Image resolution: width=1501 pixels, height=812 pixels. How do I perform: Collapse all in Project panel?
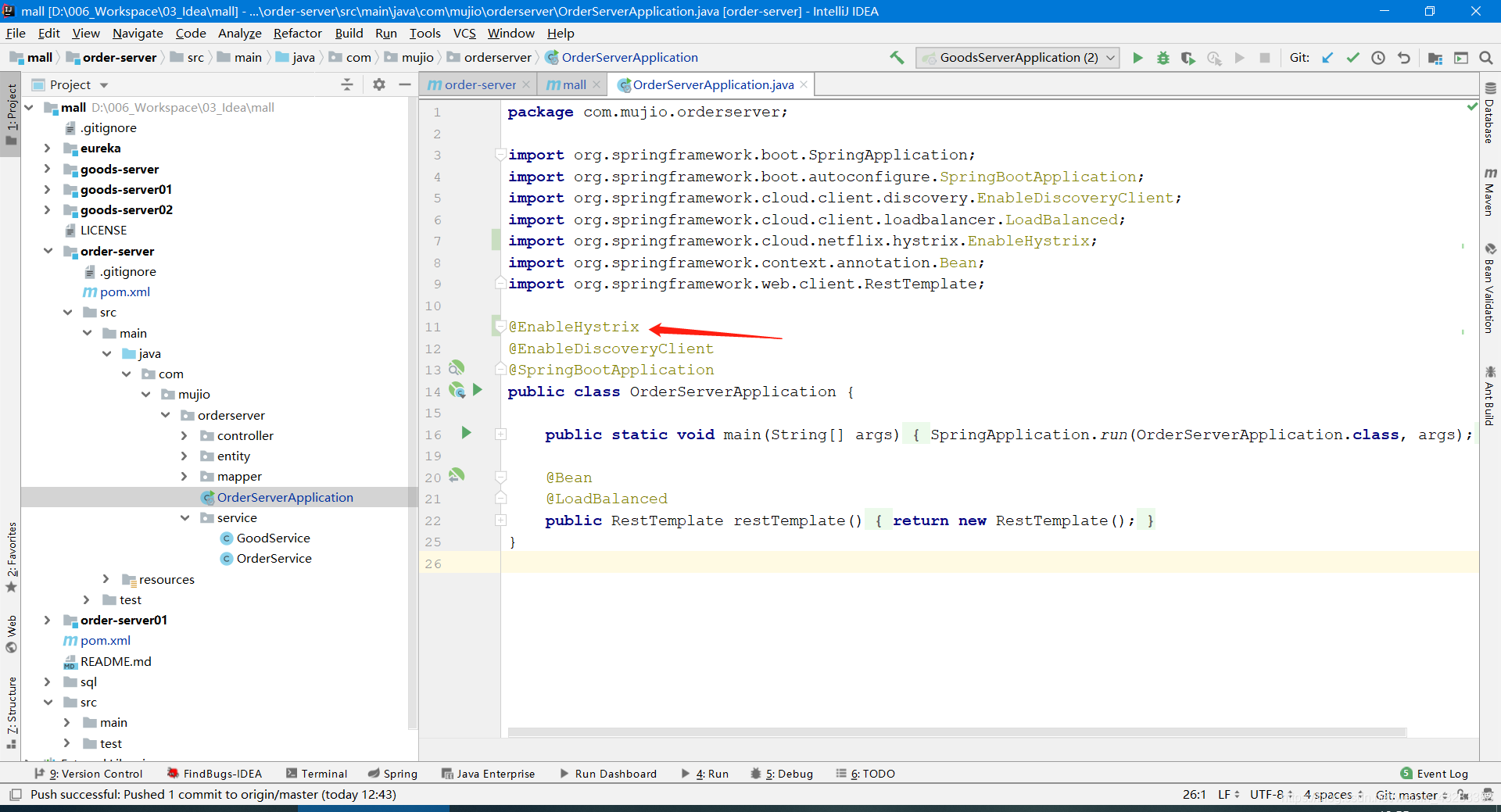pos(347,84)
